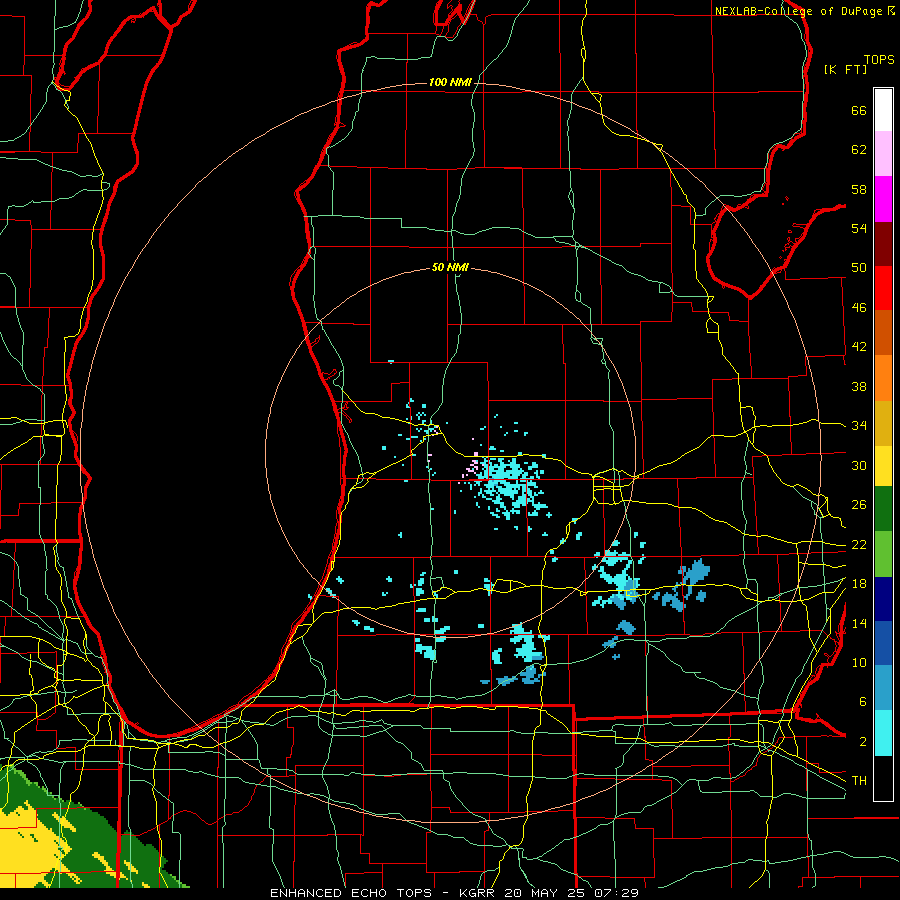Click the 26 legend value

click(x=859, y=505)
